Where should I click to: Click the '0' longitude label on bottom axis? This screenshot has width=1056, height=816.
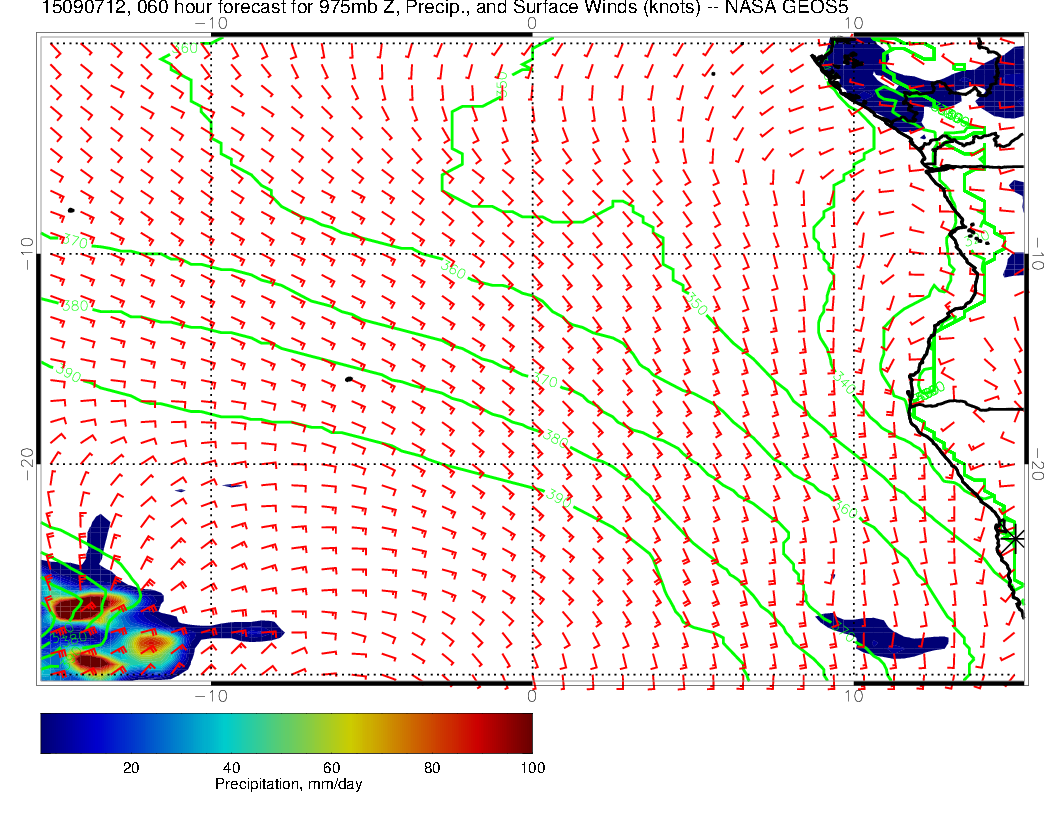pos(532,695)
